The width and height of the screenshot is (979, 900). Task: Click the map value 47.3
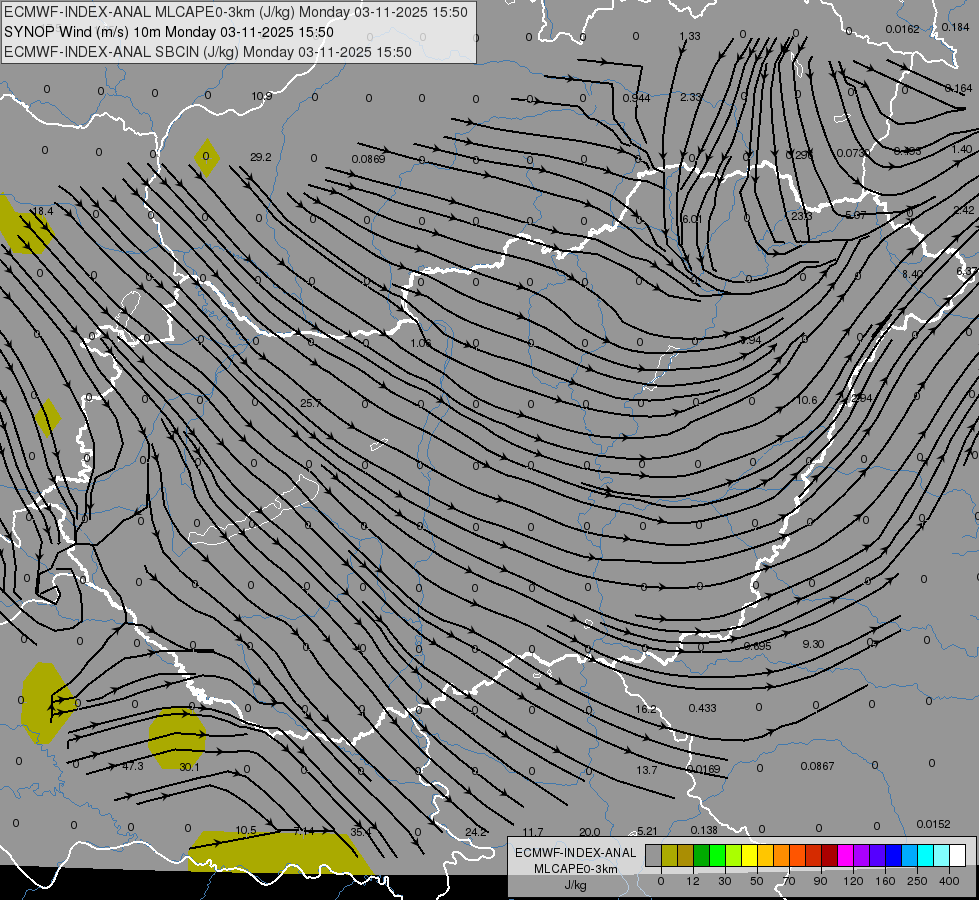point(132,766)
